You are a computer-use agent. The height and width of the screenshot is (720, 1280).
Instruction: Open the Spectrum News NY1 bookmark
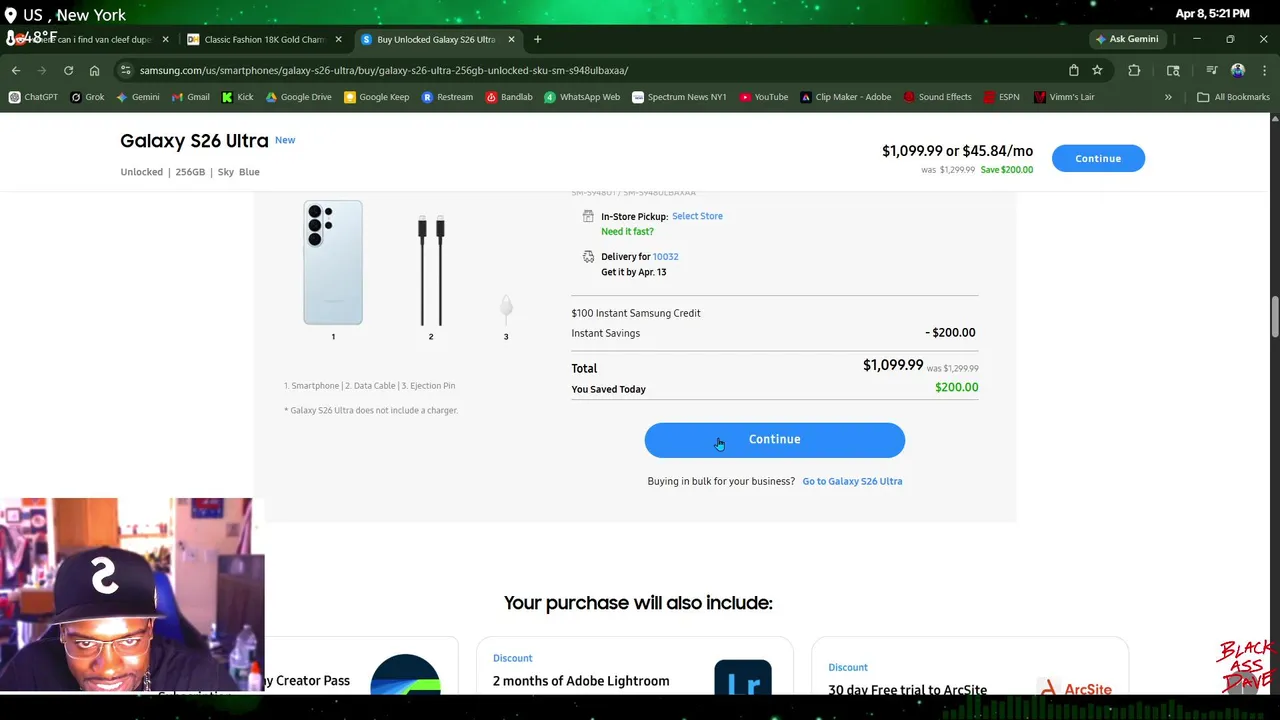click(x=679, y=97)
